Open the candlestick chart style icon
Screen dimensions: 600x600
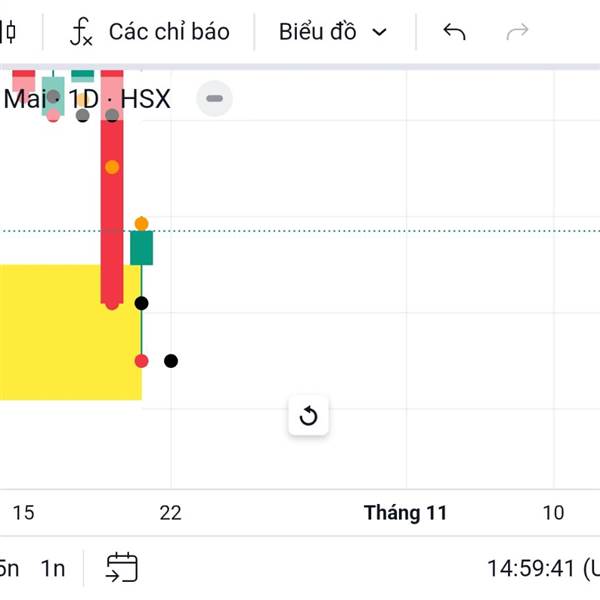pos(8,32)
